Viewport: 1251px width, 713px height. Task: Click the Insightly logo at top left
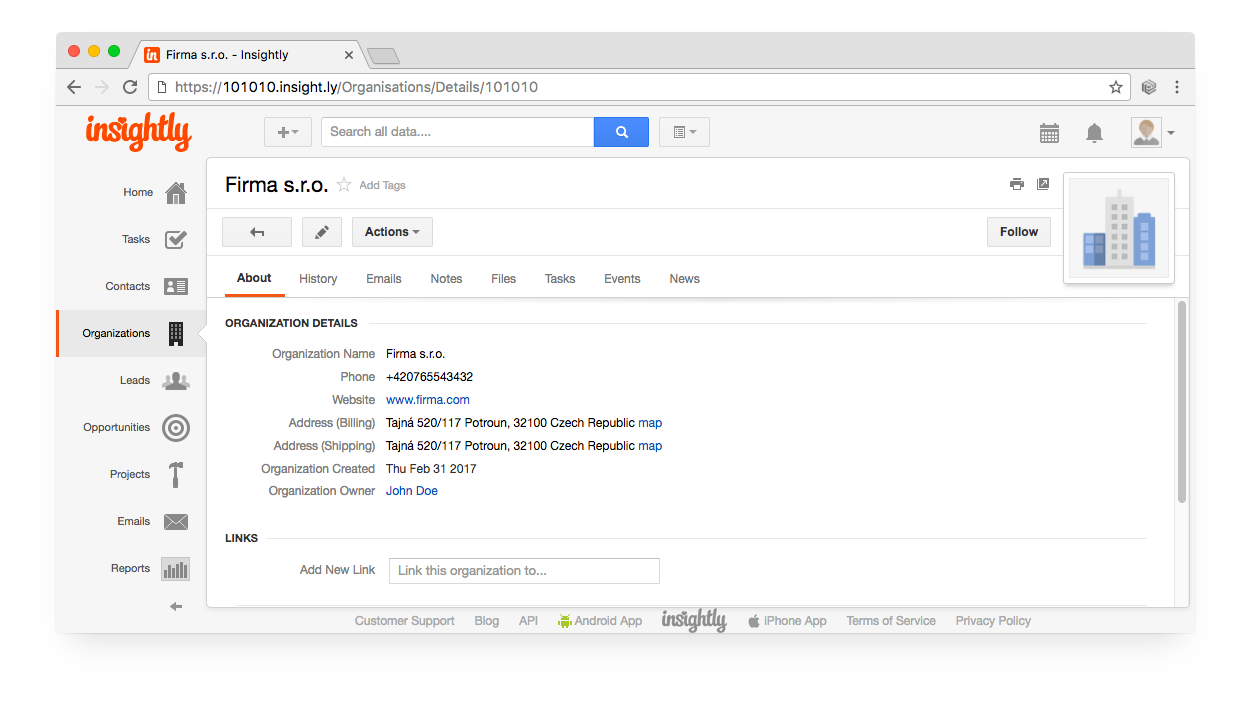tap(138, 132)
